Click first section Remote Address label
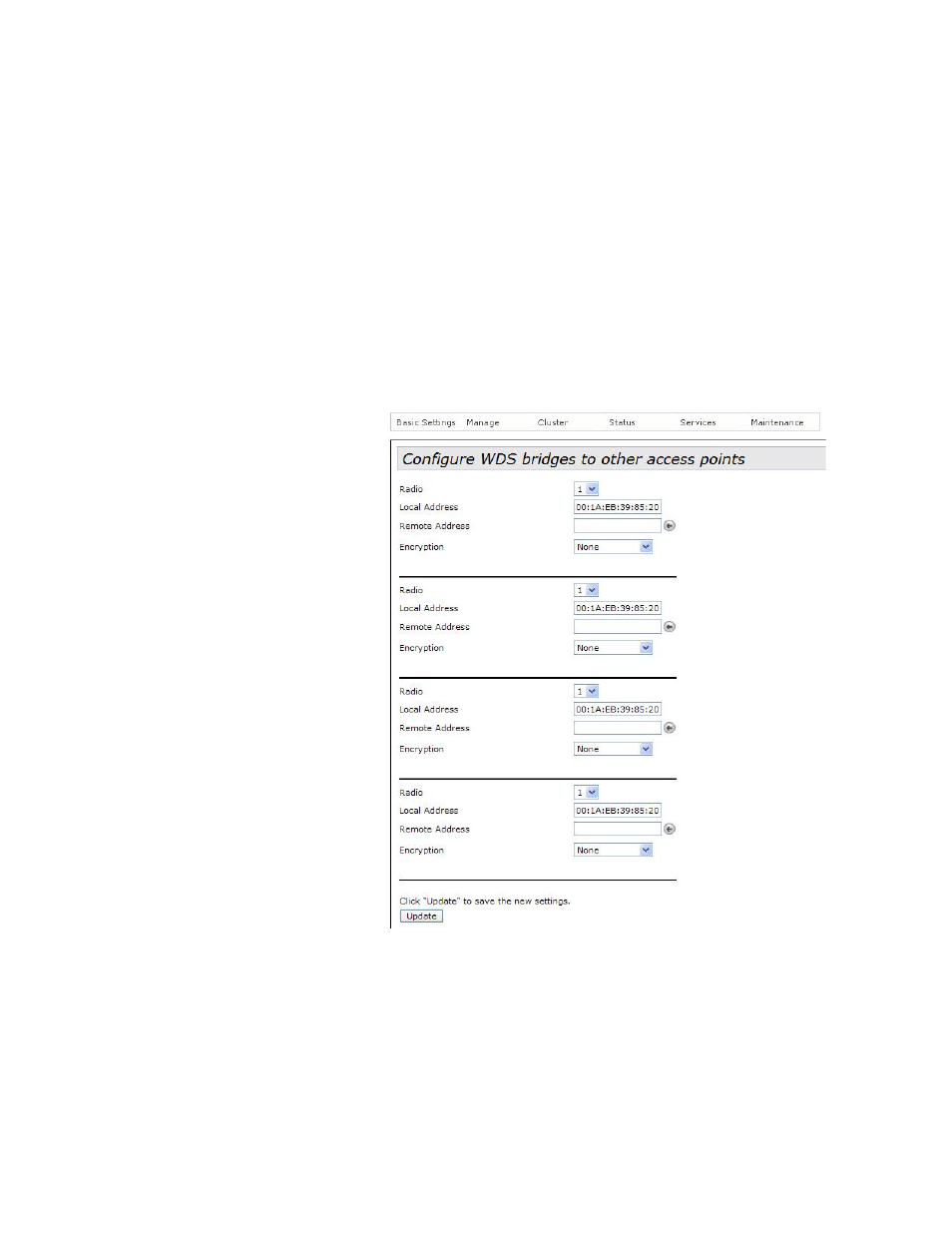The image size is (952, 1233). pyautogui.click(x=434, y=526)
